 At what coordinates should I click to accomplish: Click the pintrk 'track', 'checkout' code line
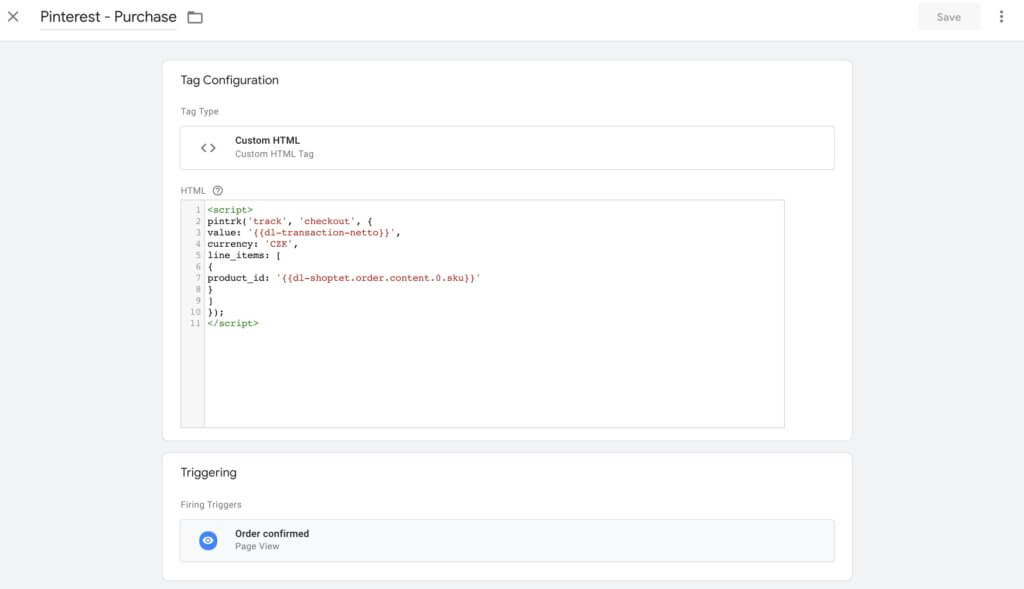(289, 221)
